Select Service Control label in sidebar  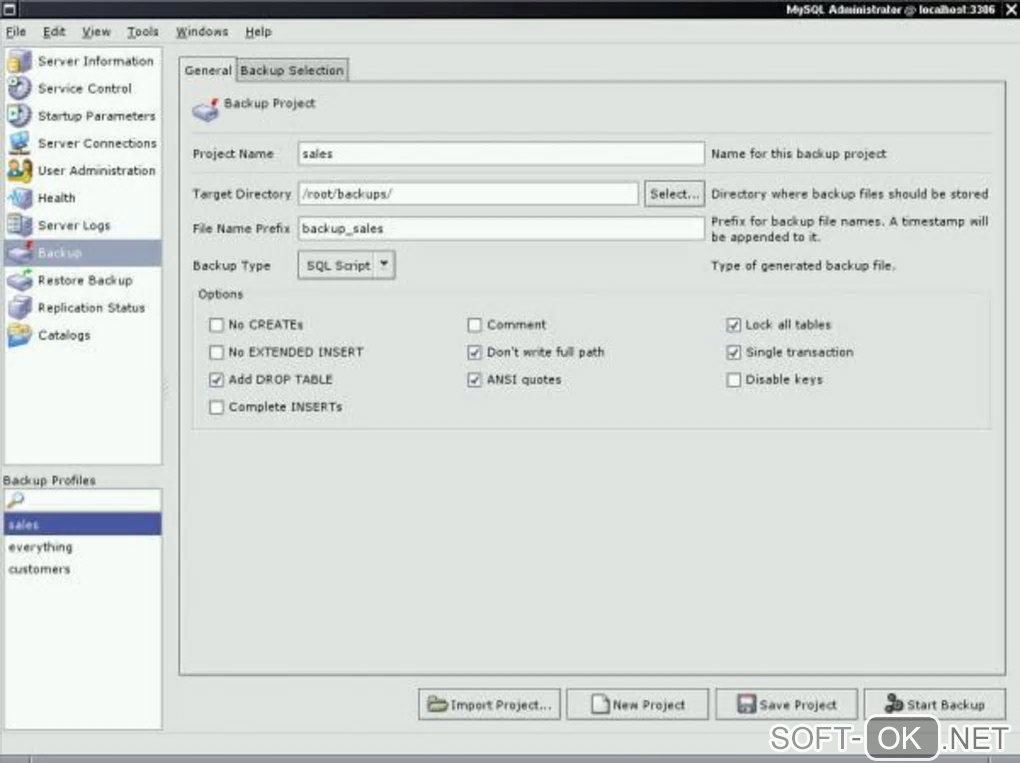85,88
